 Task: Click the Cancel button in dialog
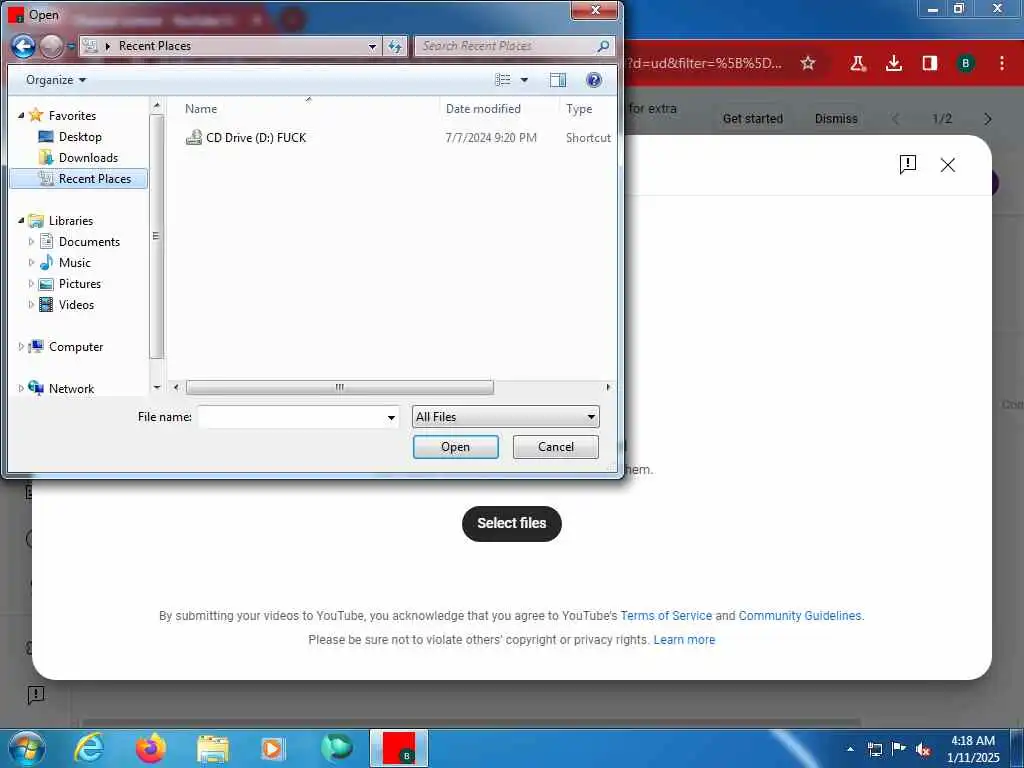coord(556,447)
